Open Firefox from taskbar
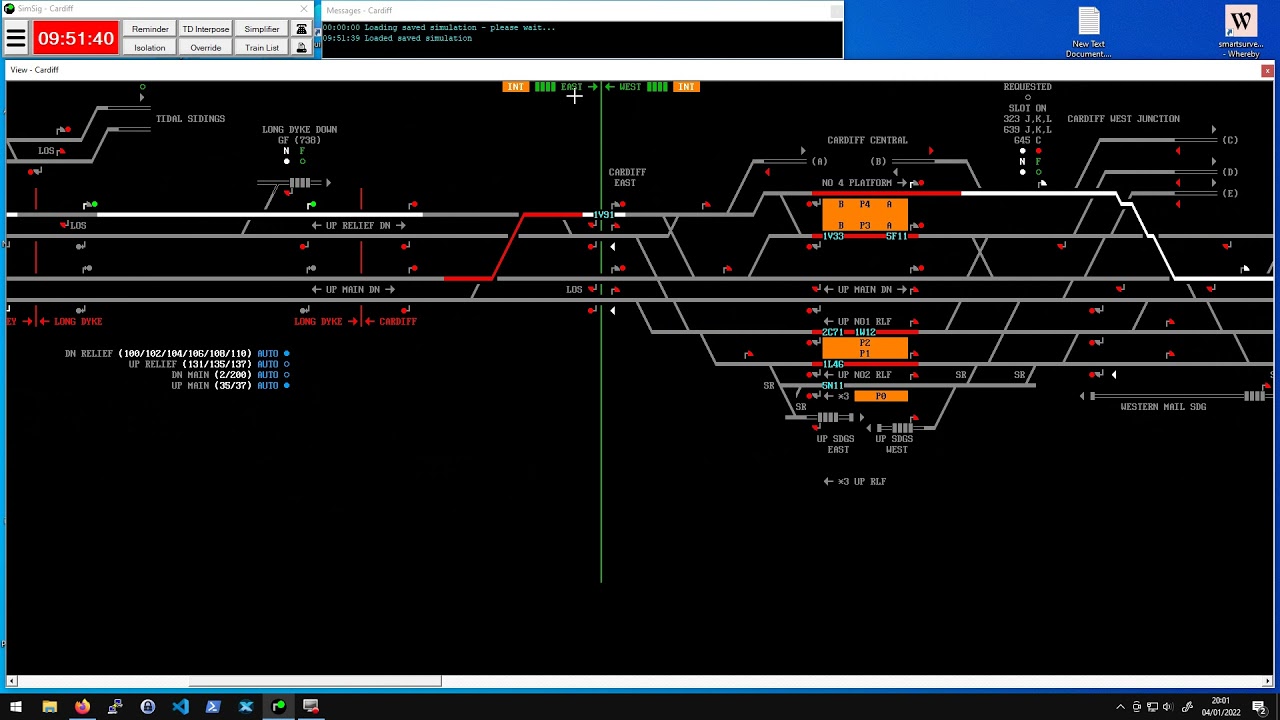Viewport: 1280px width, 720px height. pyautogui.click(x=82, y=707)
